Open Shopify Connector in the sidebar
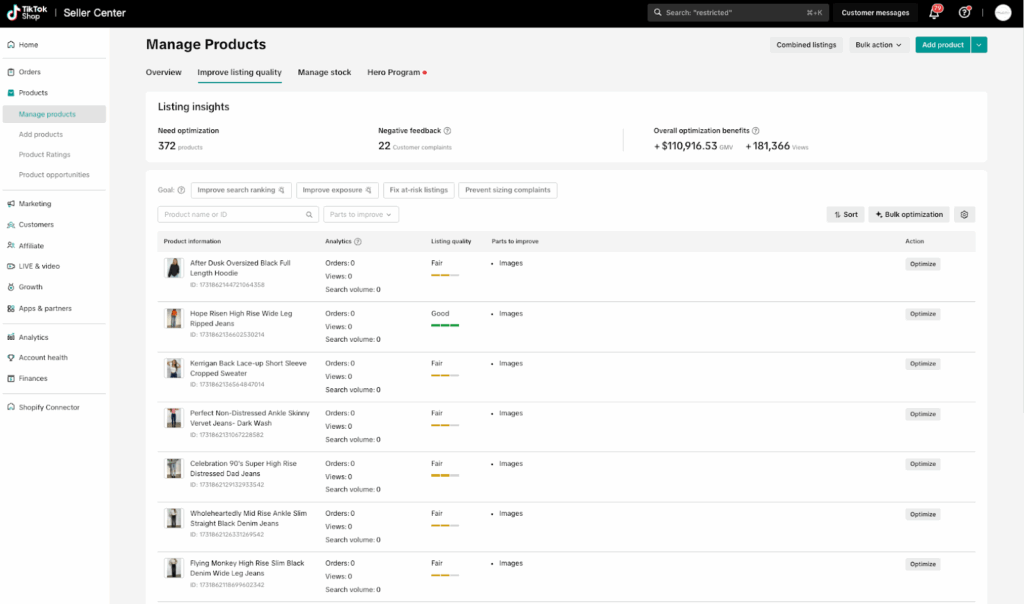Viewport: 1024px width, 604px height. [48, 408]
